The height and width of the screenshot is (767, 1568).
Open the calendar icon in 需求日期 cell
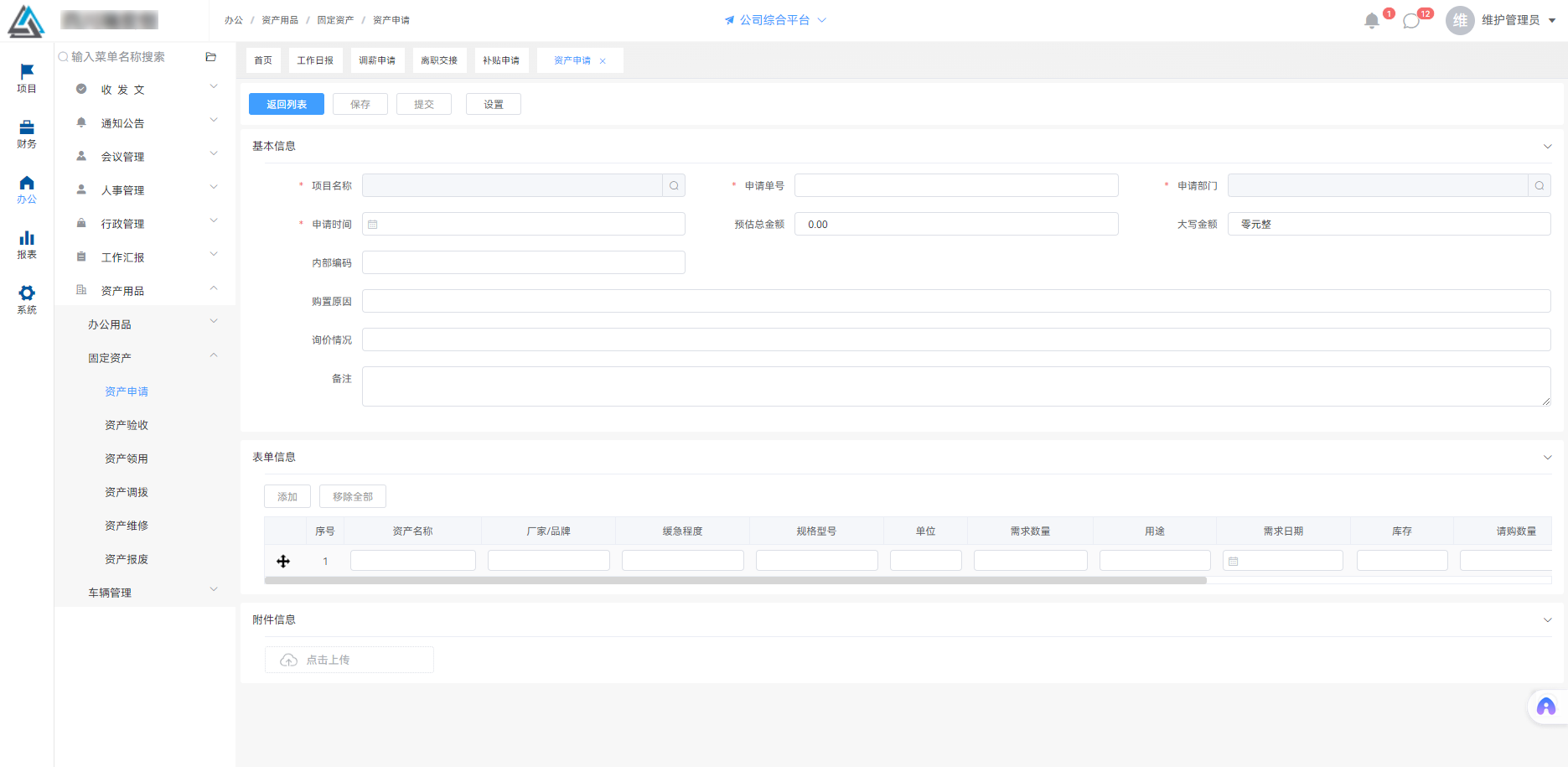[1234, 562]
